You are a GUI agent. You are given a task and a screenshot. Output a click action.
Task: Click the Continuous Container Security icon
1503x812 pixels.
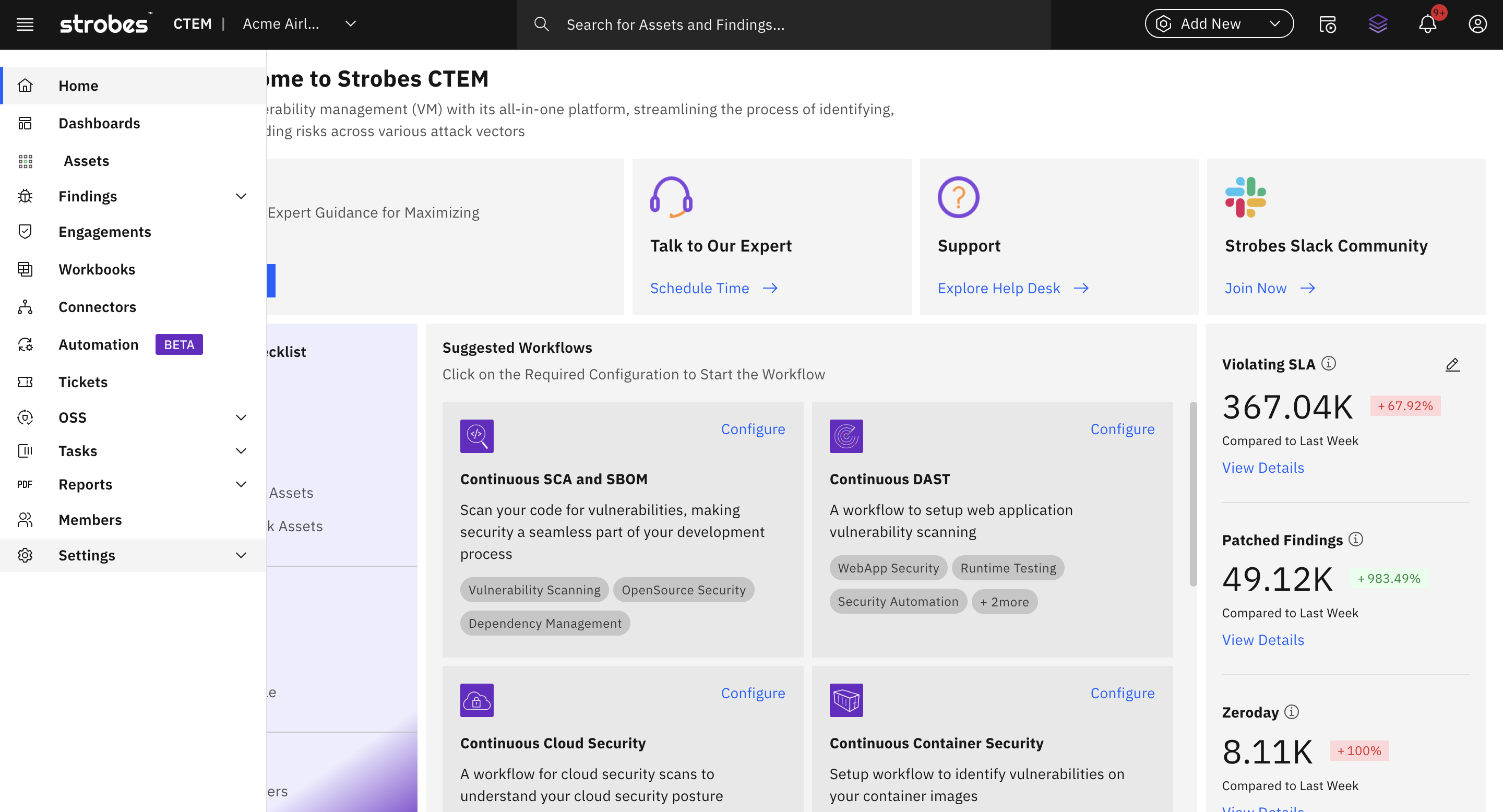pos(846,700)
